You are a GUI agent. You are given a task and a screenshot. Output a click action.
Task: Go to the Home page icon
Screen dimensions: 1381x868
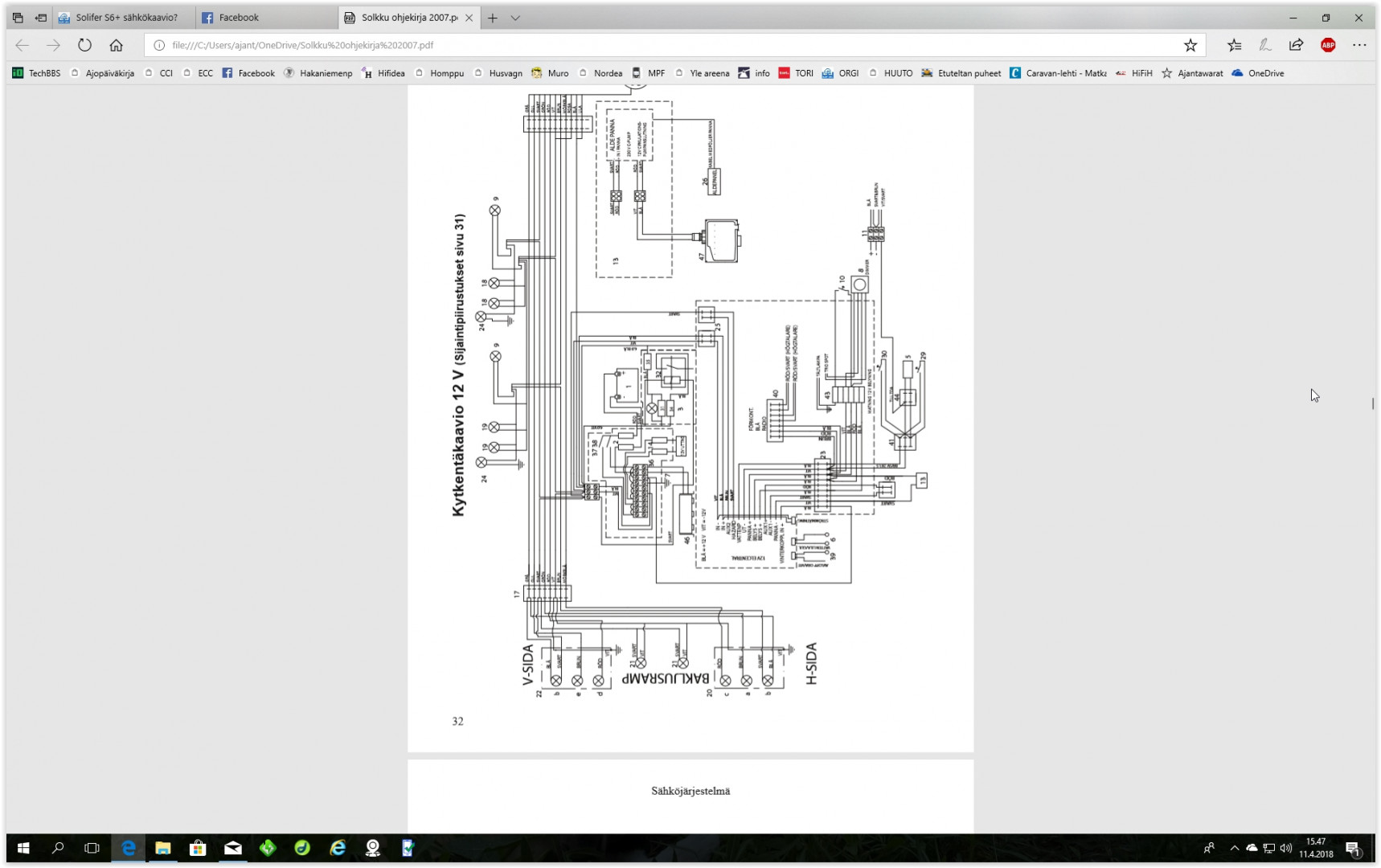point(117,45)
